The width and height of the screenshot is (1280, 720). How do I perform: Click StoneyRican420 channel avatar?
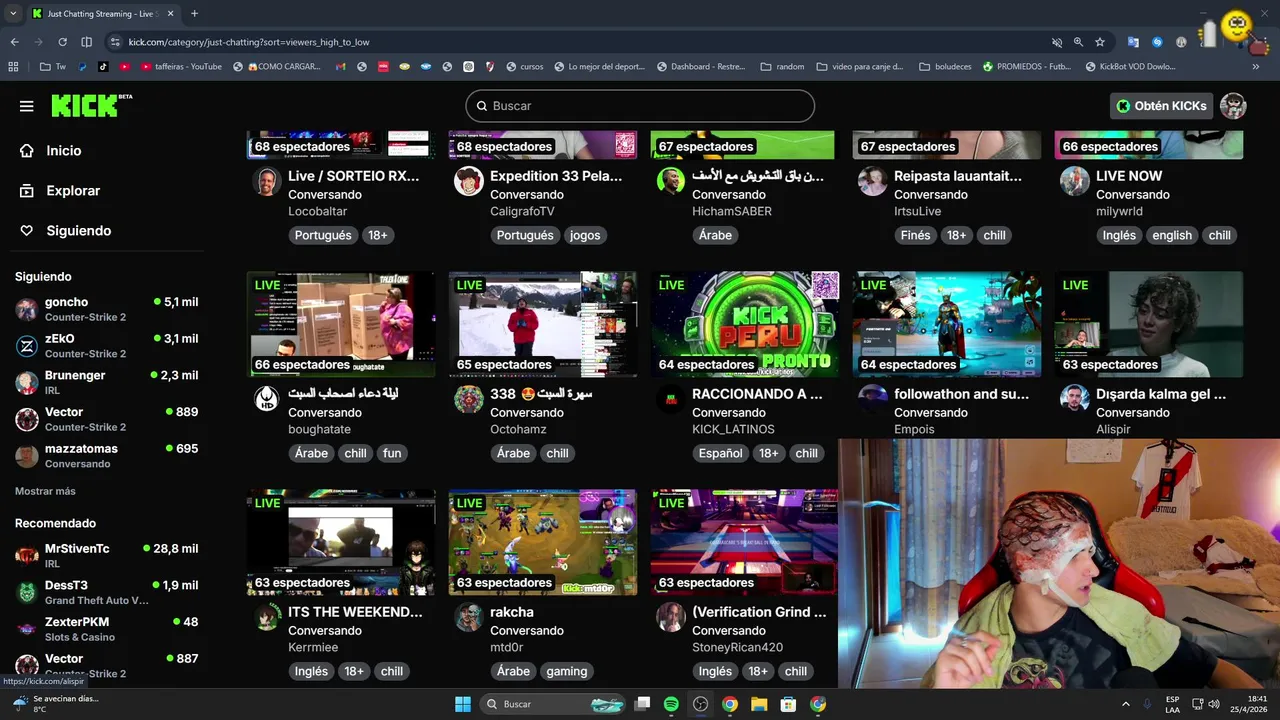(x=671, y=617)
